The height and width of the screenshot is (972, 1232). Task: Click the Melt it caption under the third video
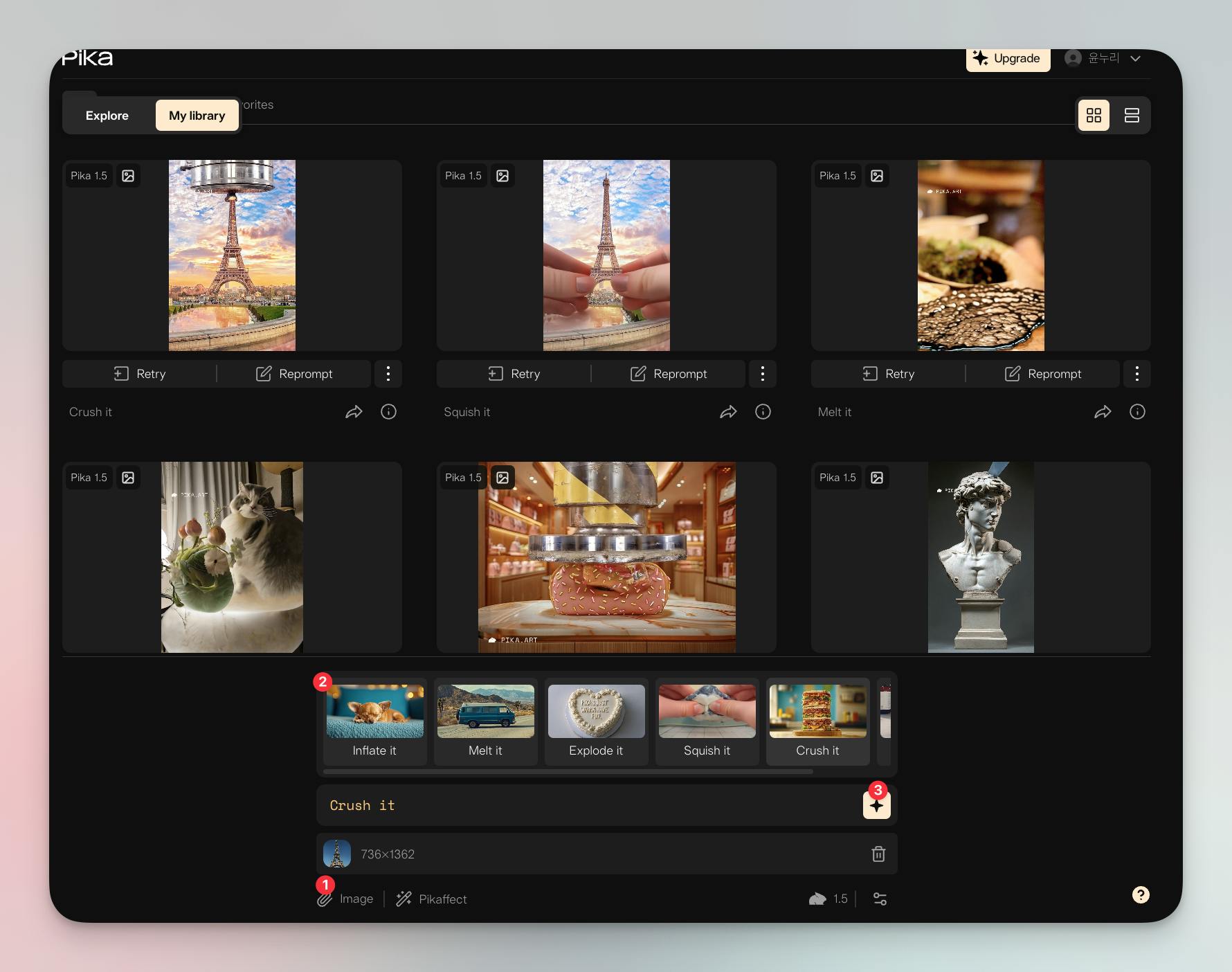[835, 412]
